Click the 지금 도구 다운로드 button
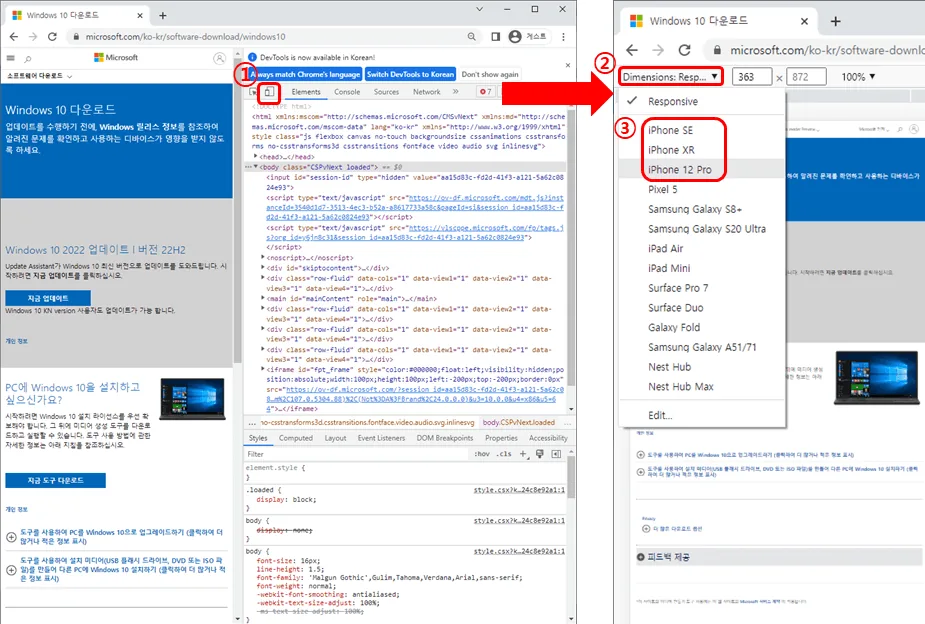Screen dimensions: 925x624 (x=55, y=480)
